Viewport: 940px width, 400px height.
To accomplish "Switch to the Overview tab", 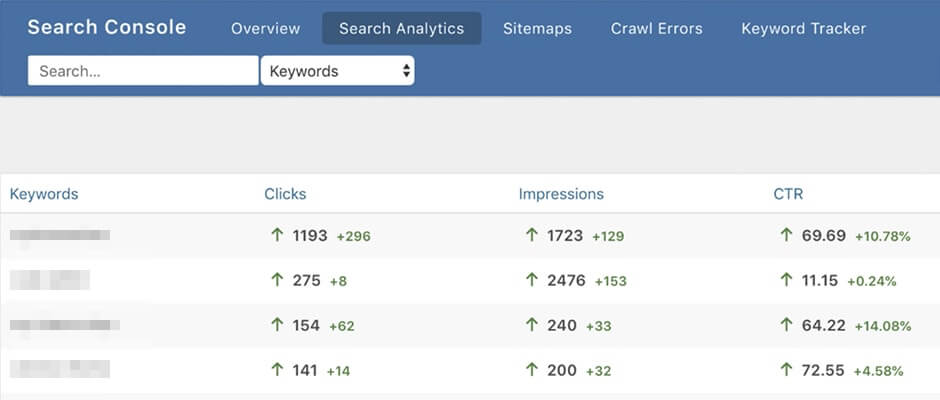I will pyautogui.click(x=265, y=28).
